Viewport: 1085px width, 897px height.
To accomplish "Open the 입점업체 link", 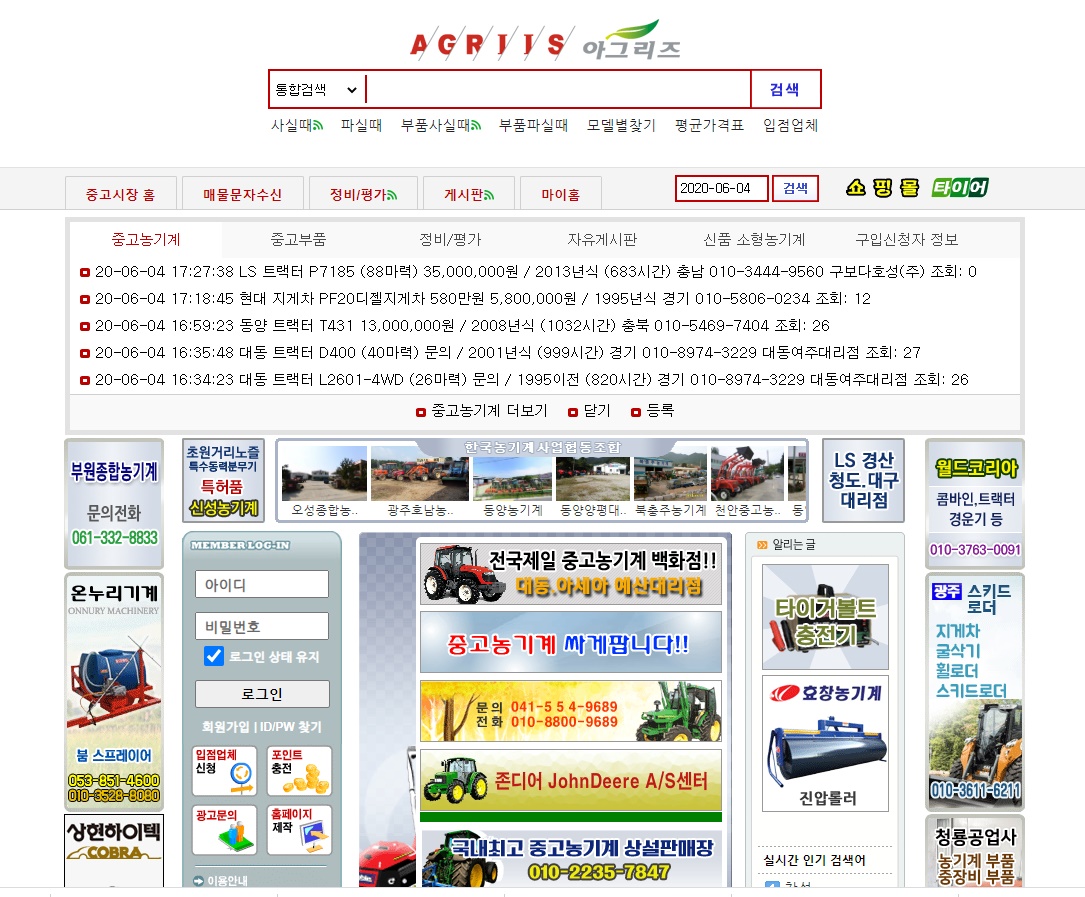I will pos(791,125).
